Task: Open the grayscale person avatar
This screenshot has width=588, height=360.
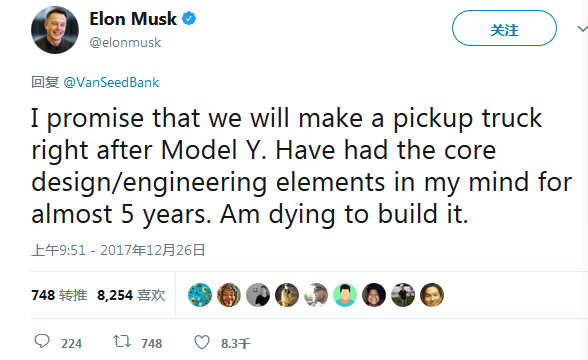Action: (258, 295)
